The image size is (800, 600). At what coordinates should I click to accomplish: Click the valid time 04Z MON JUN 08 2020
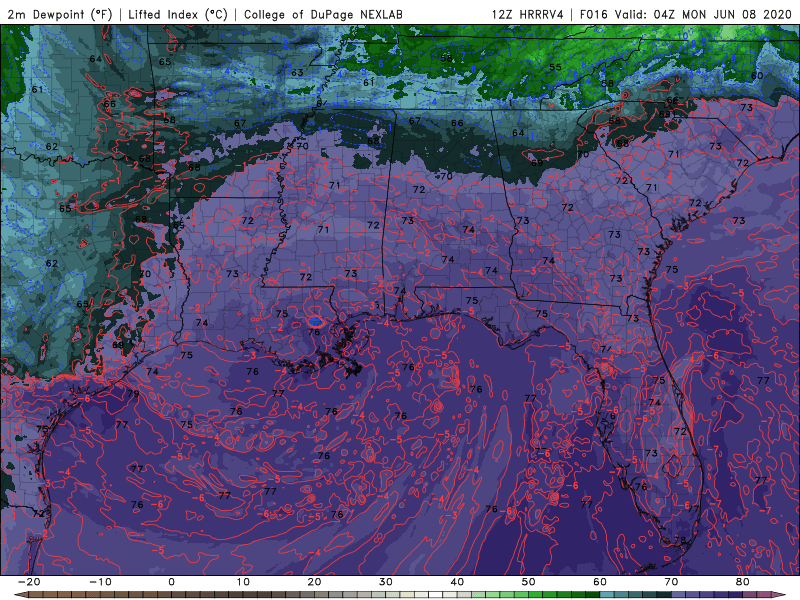tap(722, 14)
